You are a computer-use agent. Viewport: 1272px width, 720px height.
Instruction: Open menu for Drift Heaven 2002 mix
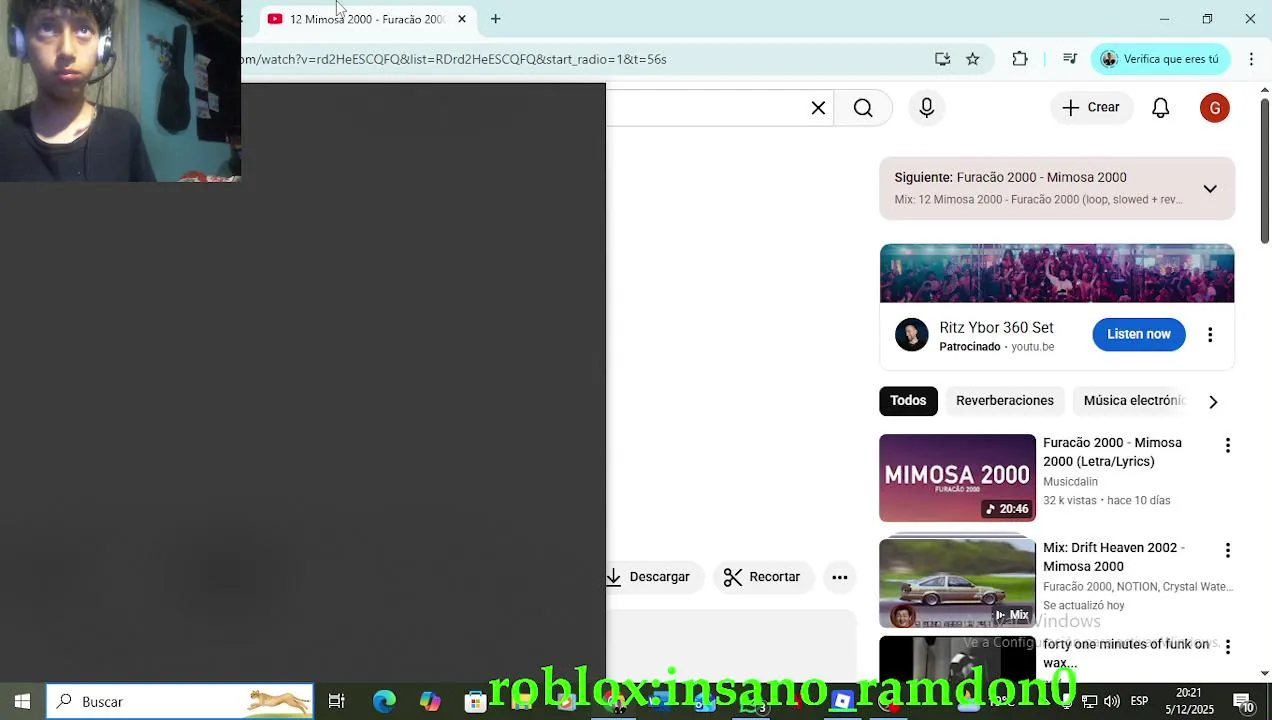pos(1228,551)
